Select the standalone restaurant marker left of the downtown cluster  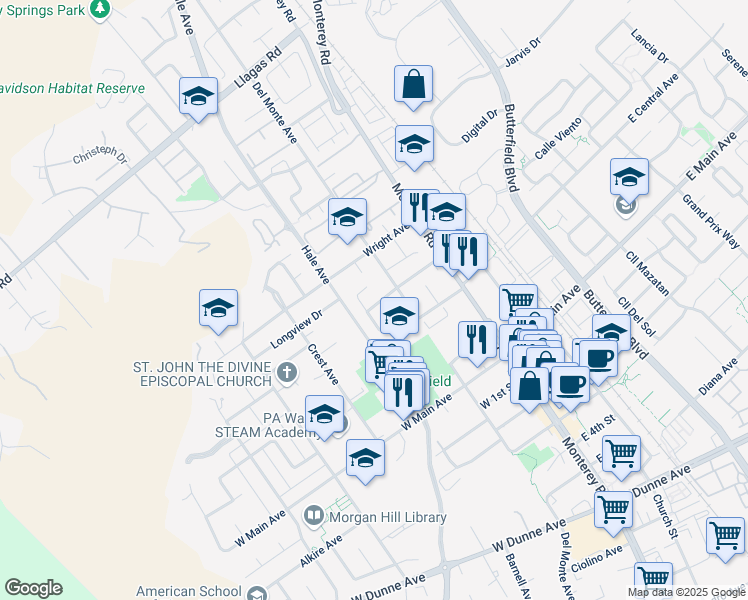coord(478,341)
